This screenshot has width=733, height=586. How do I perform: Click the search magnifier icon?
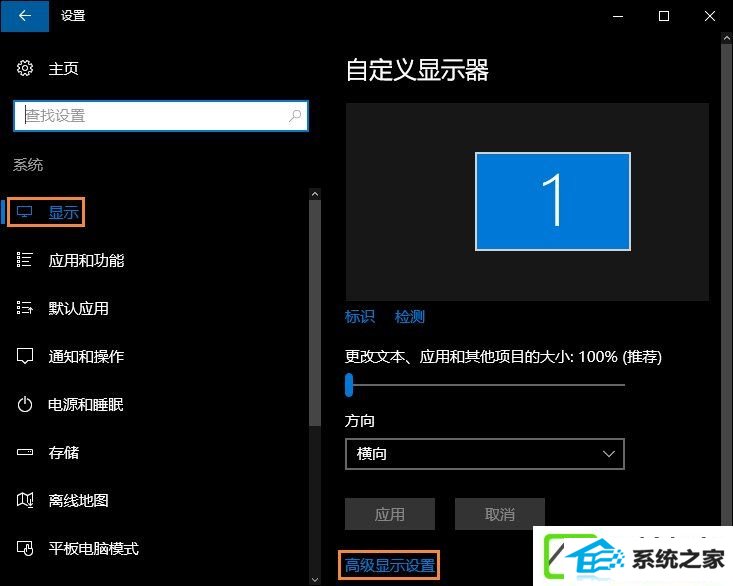tap(295, 115)
